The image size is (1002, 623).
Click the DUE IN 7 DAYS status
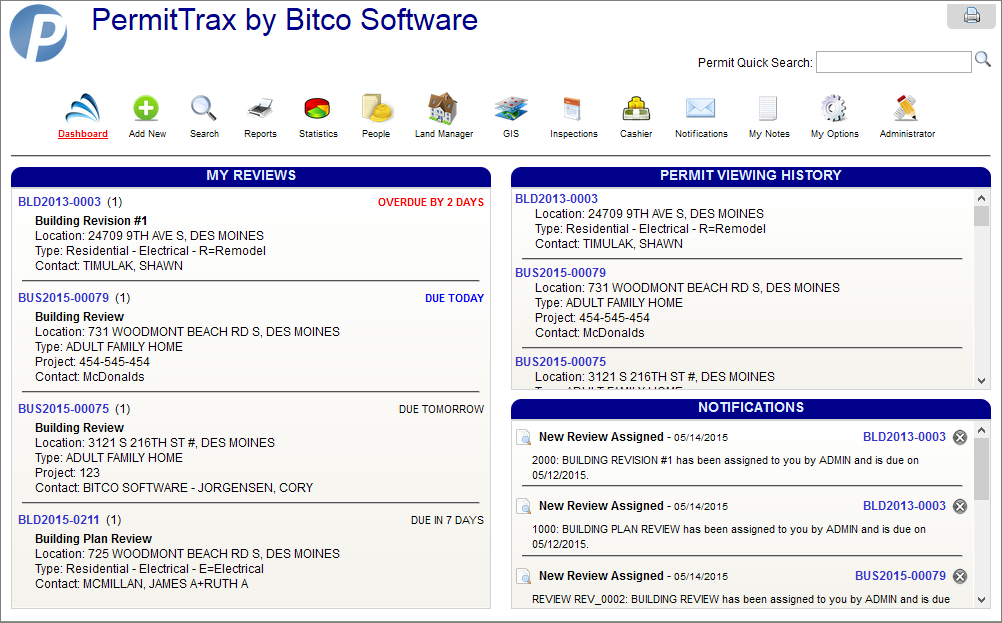click(447, 521)
